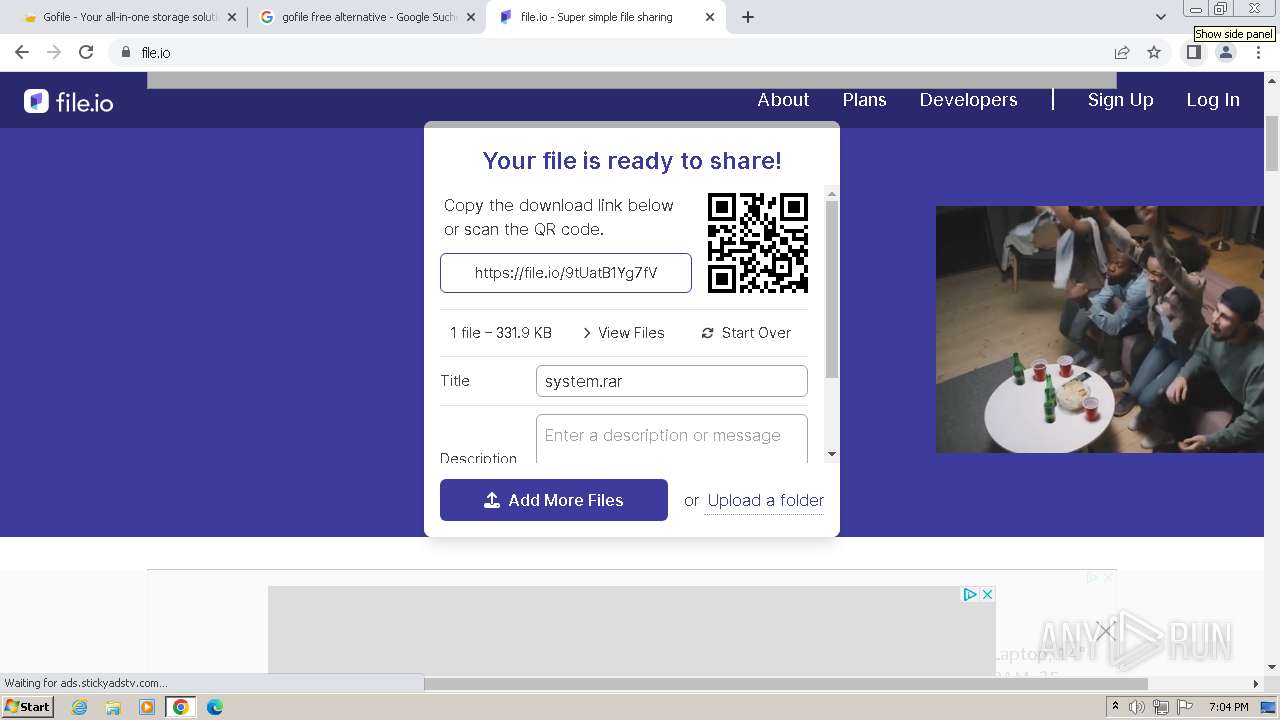The height and width of the screenshot is (720, 1280).
Task: Open the Developers page
Action: tap(968, 100)
